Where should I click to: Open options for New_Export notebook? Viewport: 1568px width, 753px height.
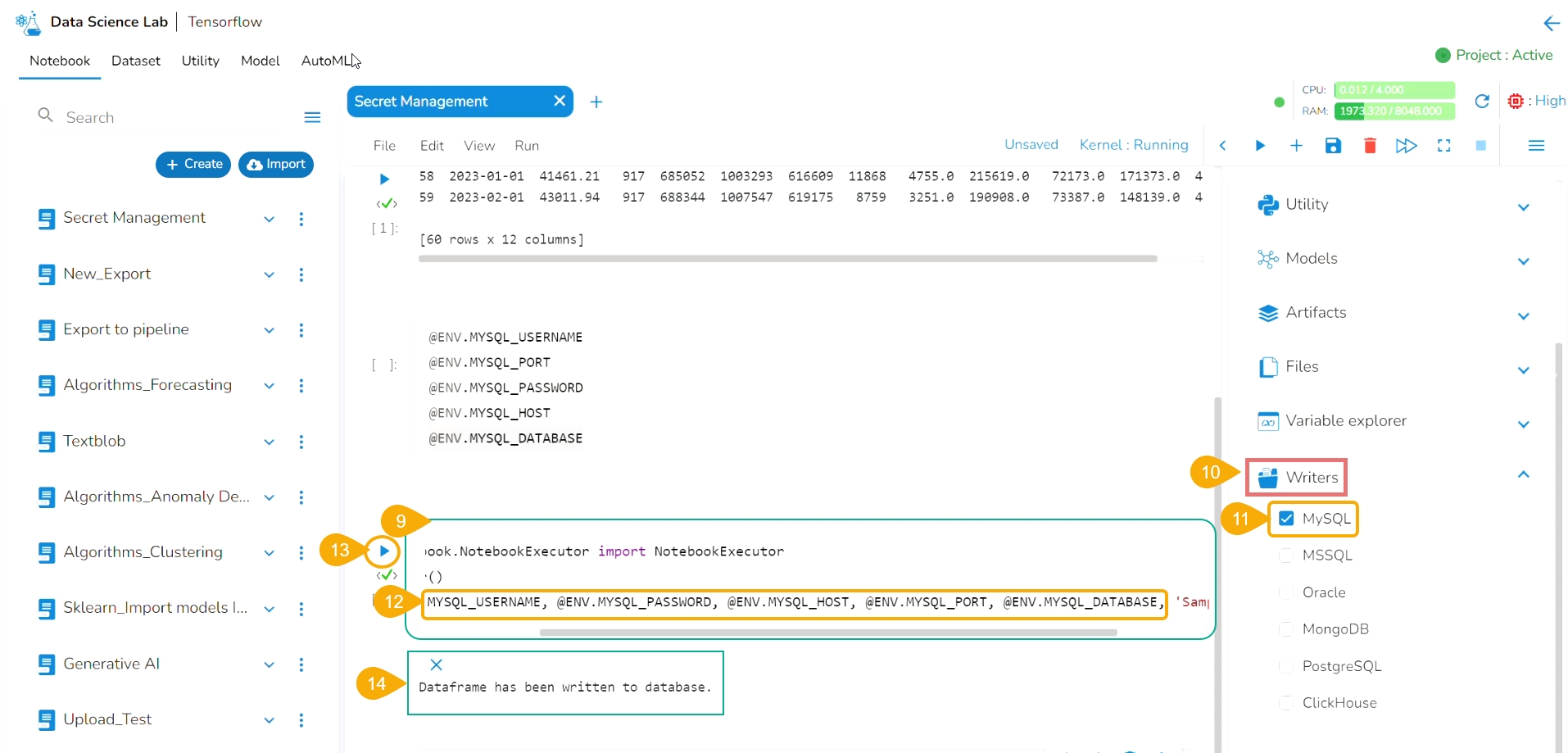[x=301, y=274]
